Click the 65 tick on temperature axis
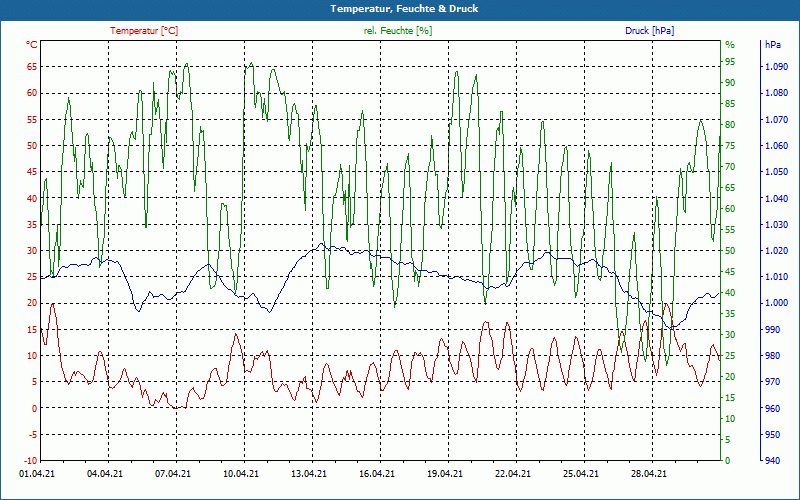 click(x=32, y=67)
